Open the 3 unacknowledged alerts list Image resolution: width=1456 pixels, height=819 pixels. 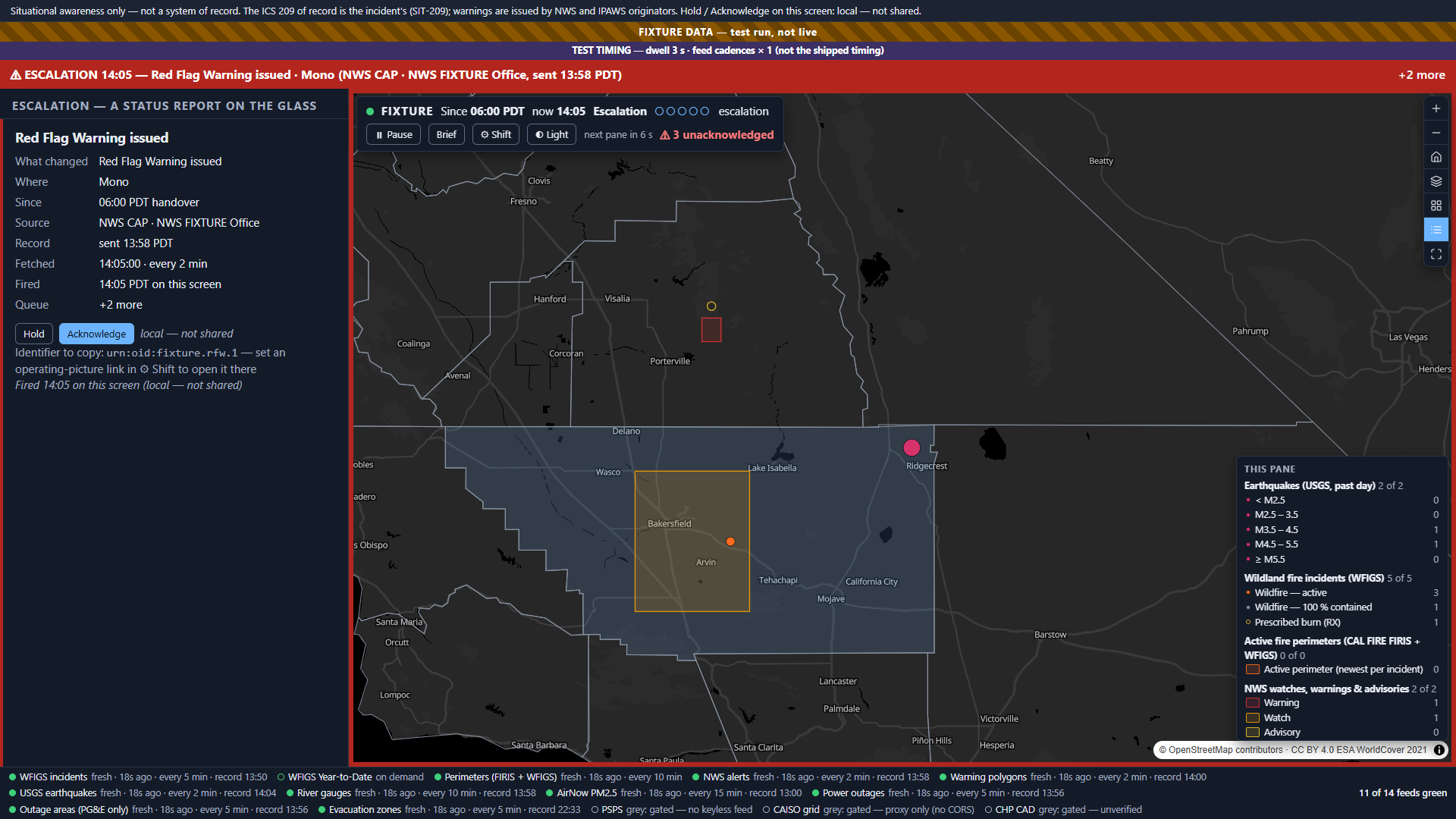pos(717,135)
